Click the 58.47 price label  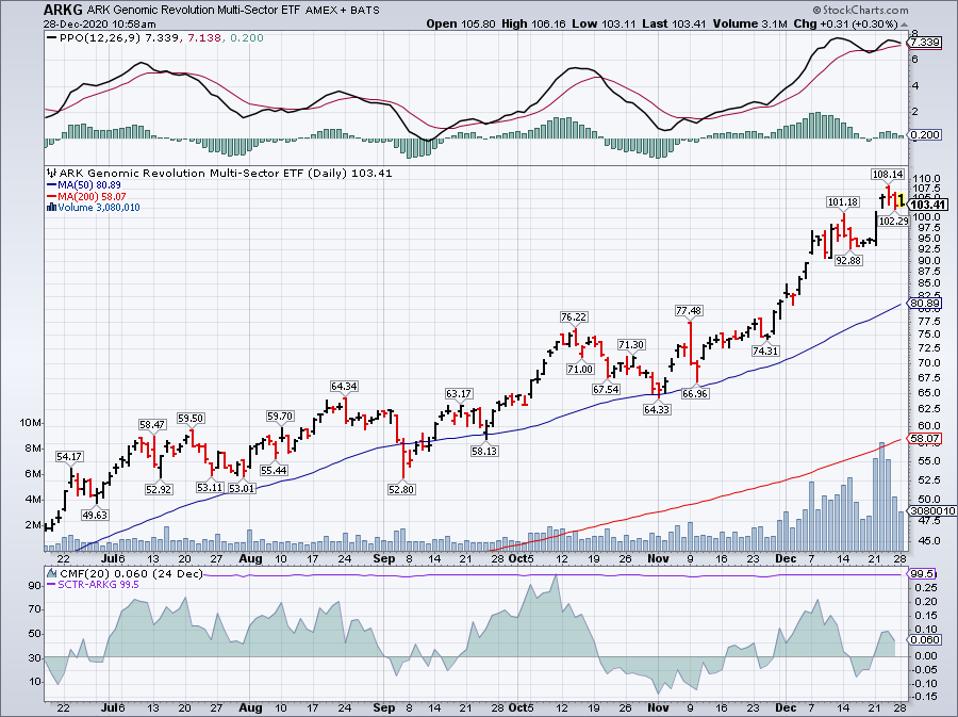pos(152,424)
